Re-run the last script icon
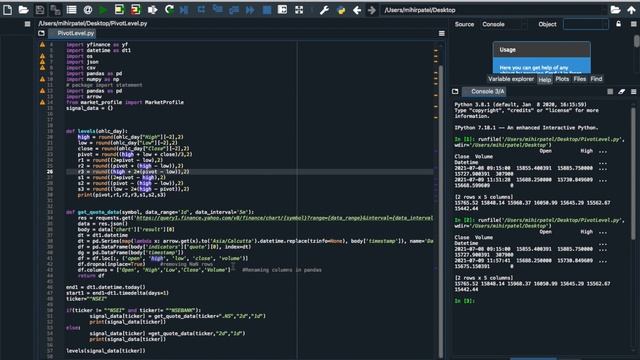640x360 pixels. pyautogui.click(x=169, y=10)
